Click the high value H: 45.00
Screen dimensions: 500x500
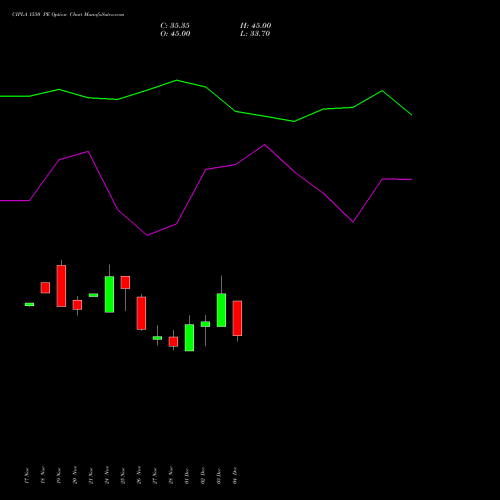tap(256, 26)
